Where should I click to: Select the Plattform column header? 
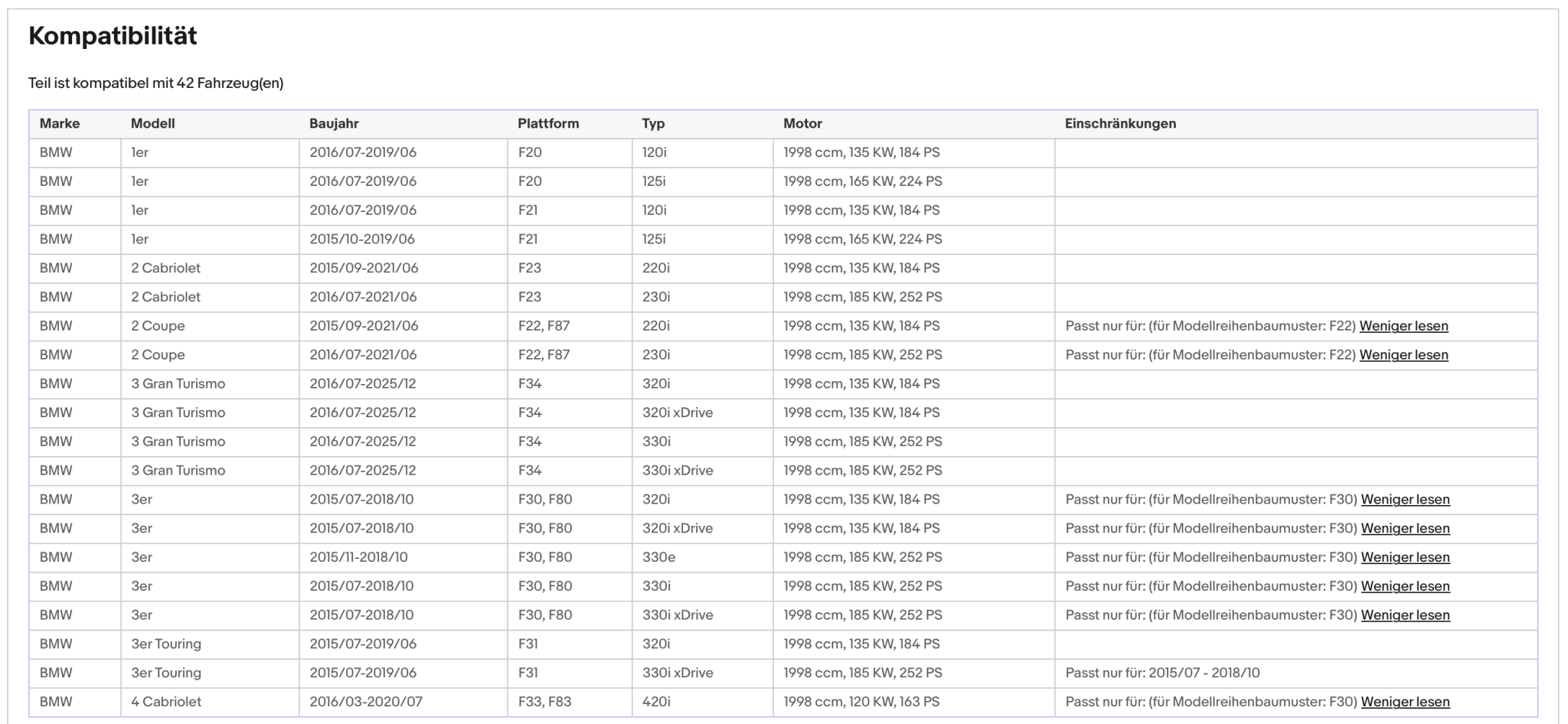pos(548,123)
